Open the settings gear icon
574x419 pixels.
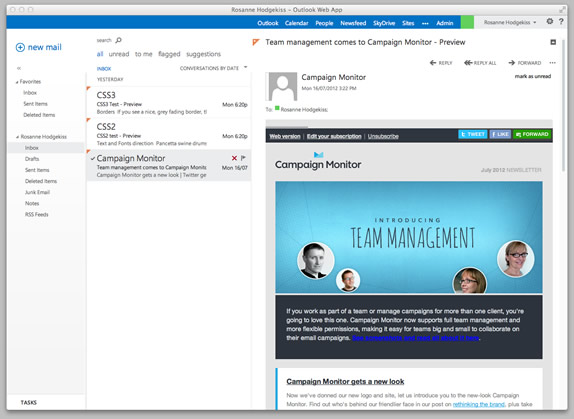coord(549,22)
